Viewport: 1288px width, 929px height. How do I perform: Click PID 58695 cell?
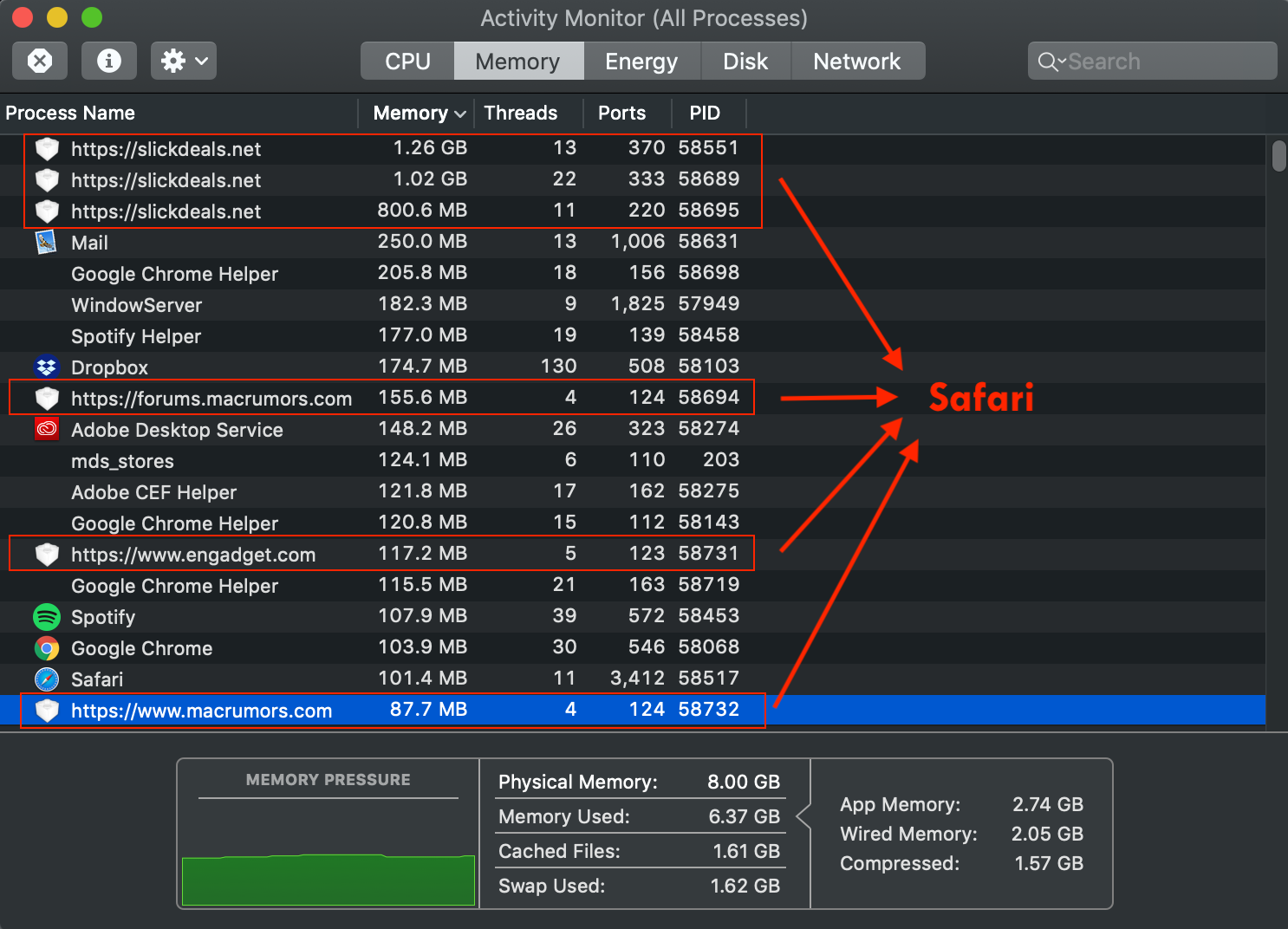709,211
